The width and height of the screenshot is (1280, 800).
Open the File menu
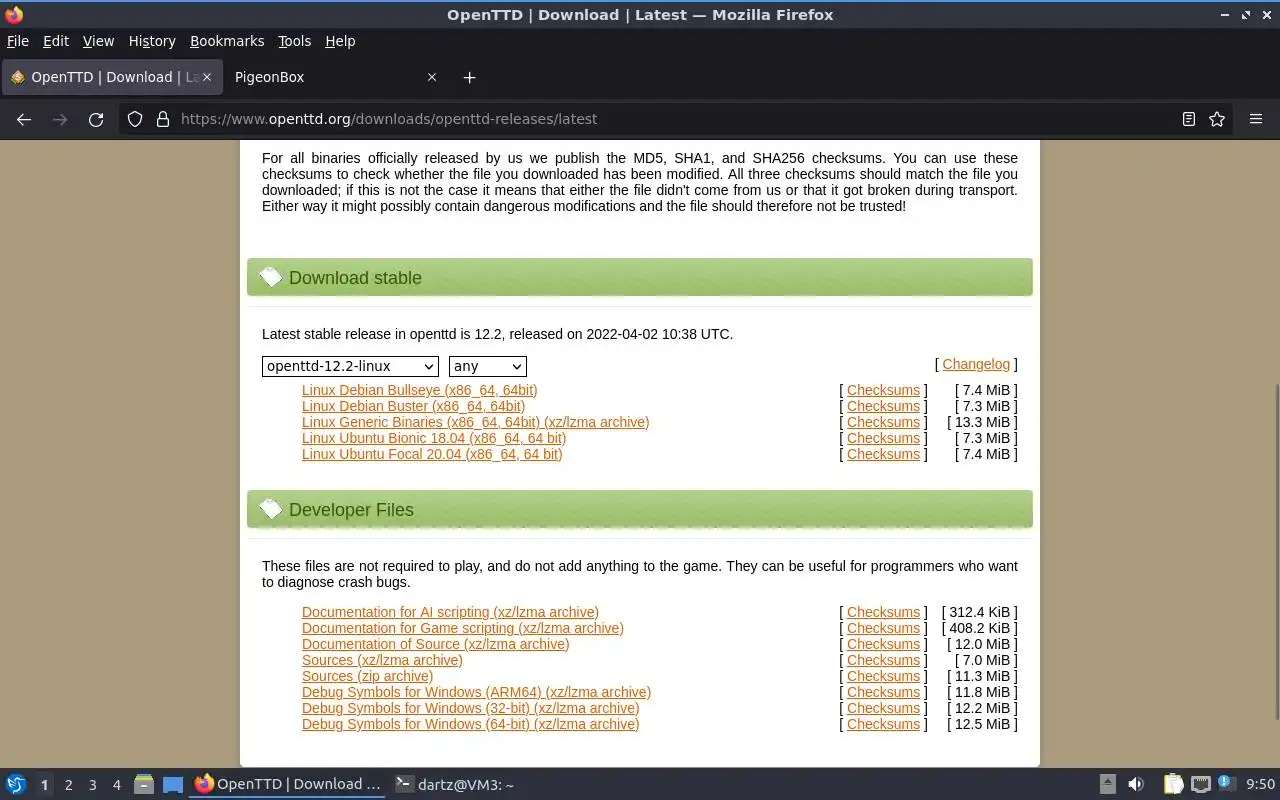(x=18, y=41)
